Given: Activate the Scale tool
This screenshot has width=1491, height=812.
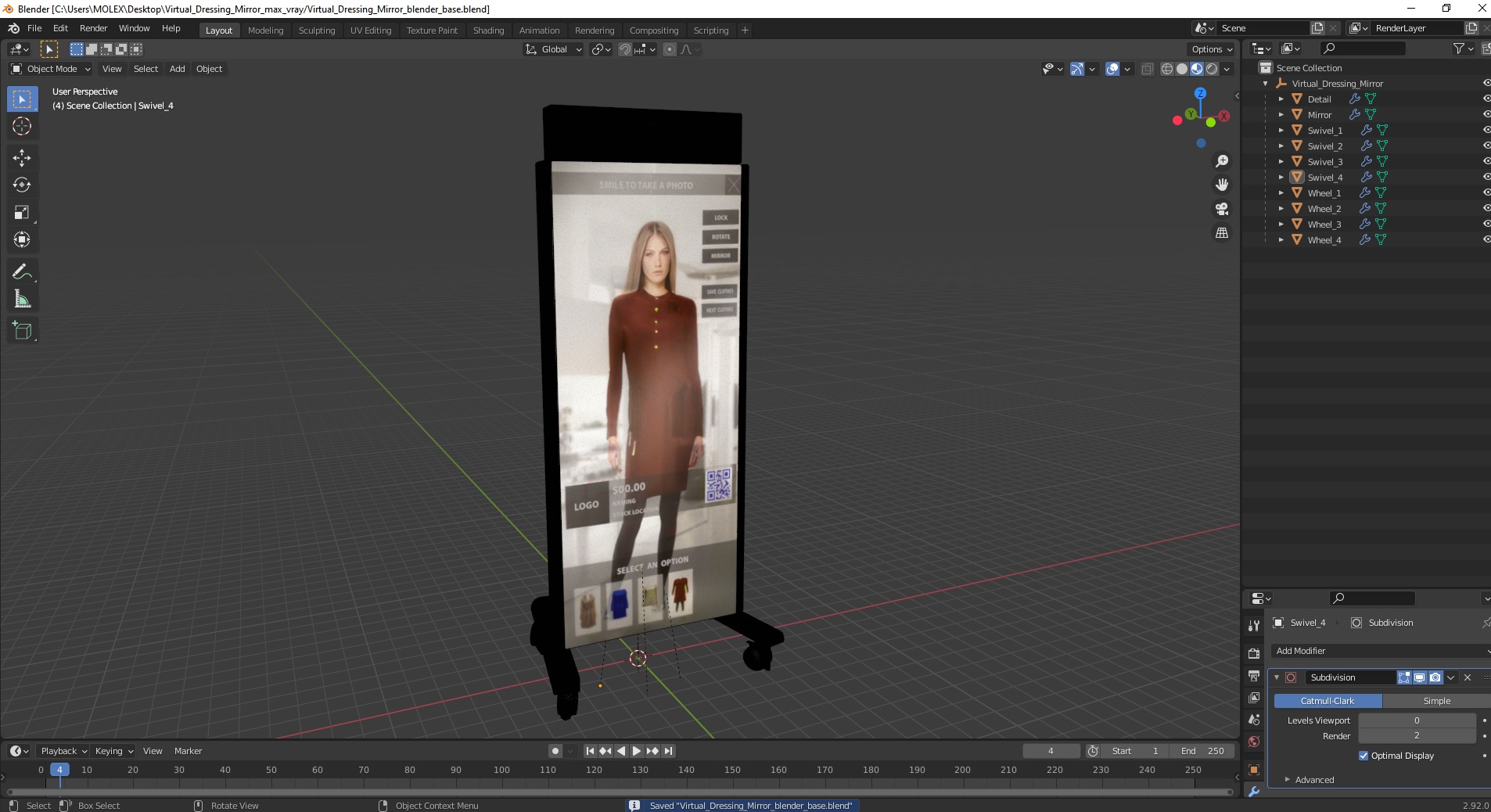Looking at the screenshot, I should pos(22,213).
